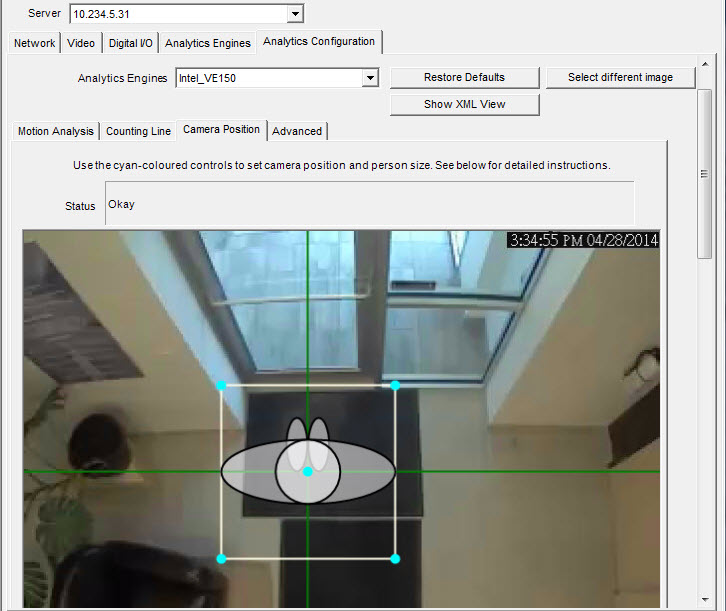
Task: Click the scrollbar down arrow
Action: [x=705, y=599]
